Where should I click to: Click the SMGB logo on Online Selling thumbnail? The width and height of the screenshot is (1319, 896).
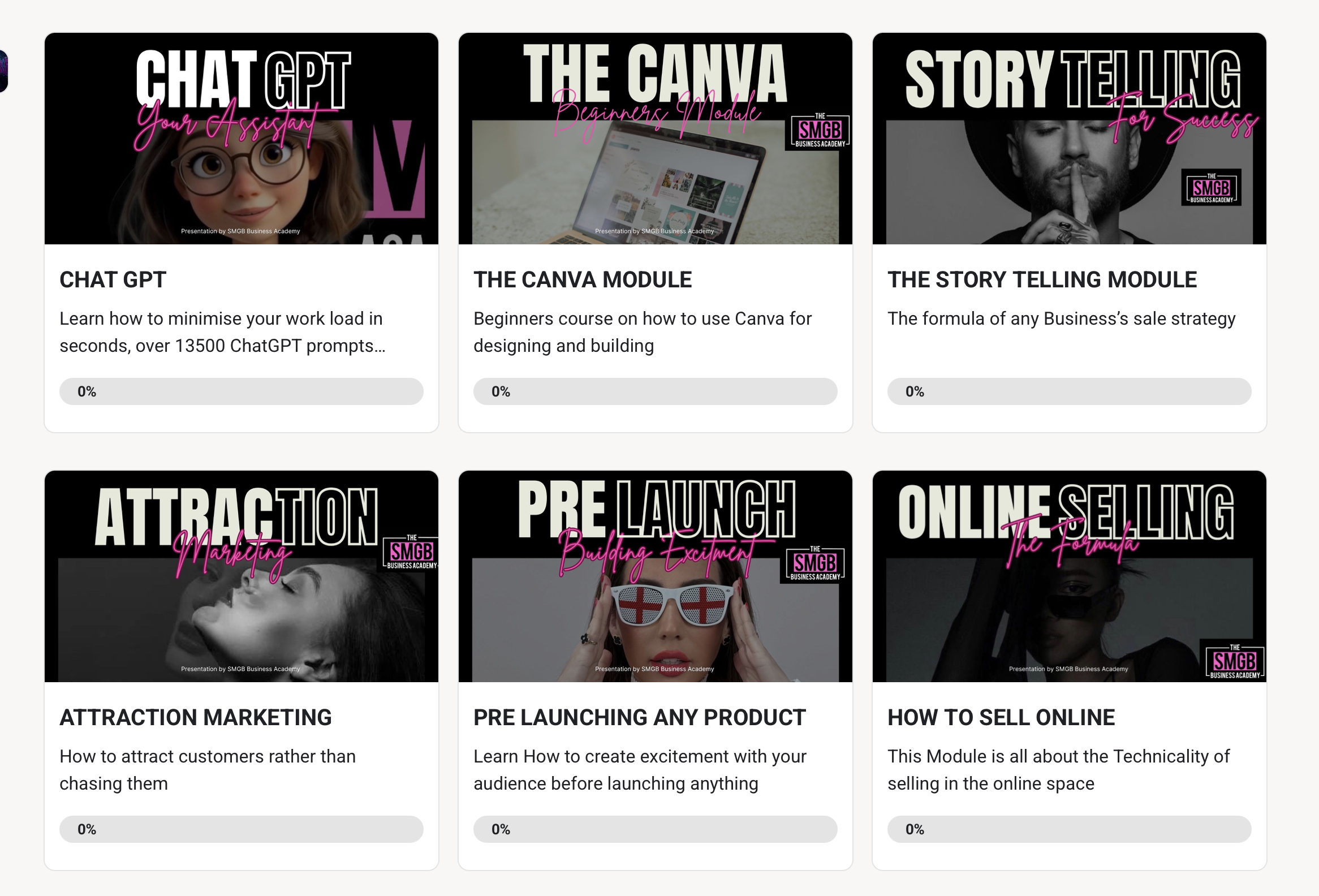point(1234,661)
